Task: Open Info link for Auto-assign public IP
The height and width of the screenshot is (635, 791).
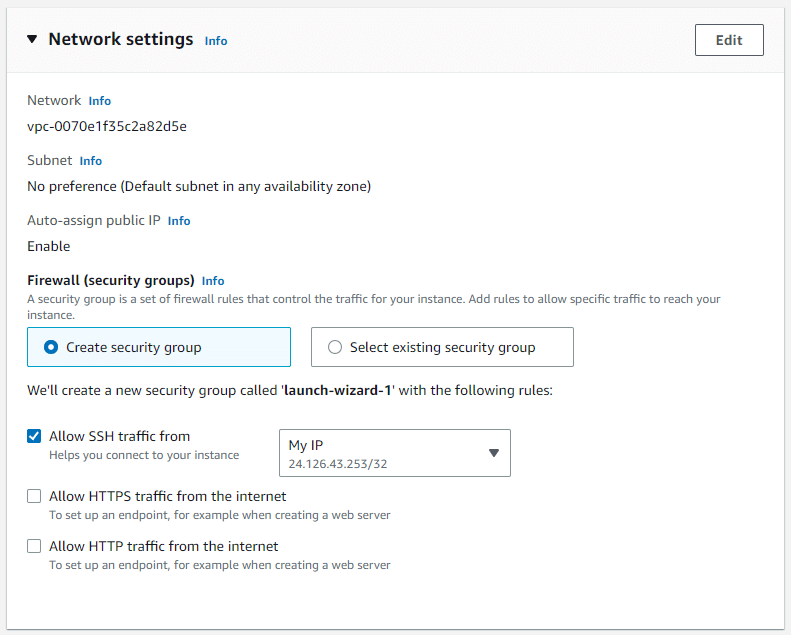Action: coord(178,221)
